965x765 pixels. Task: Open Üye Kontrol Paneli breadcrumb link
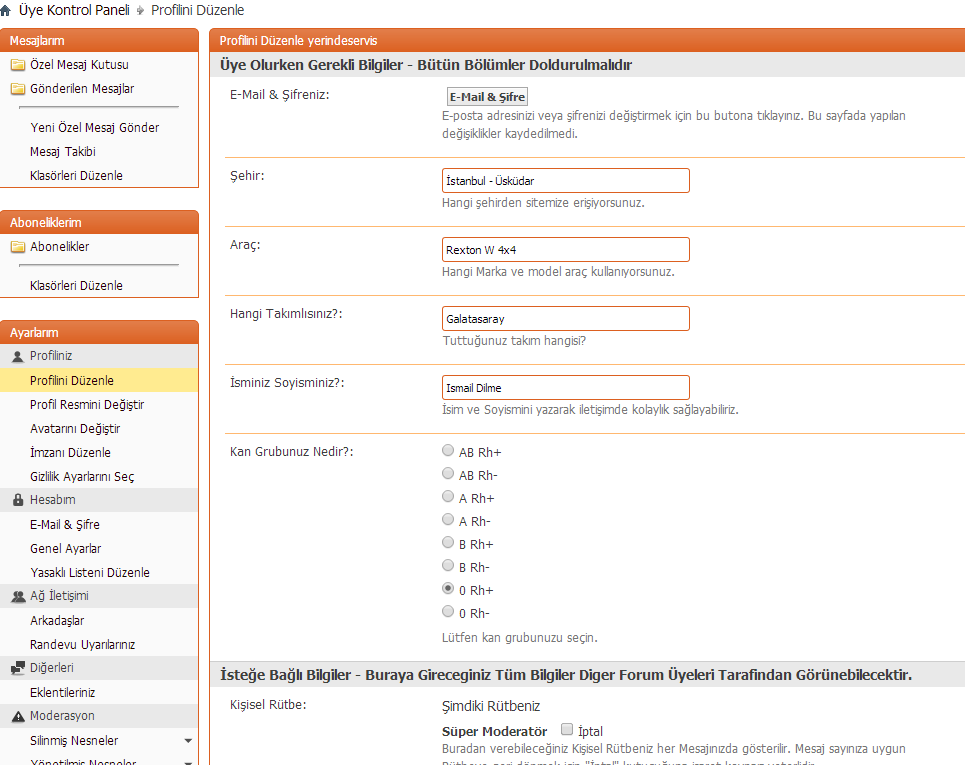pyautogui.click(x=74, y=10)
